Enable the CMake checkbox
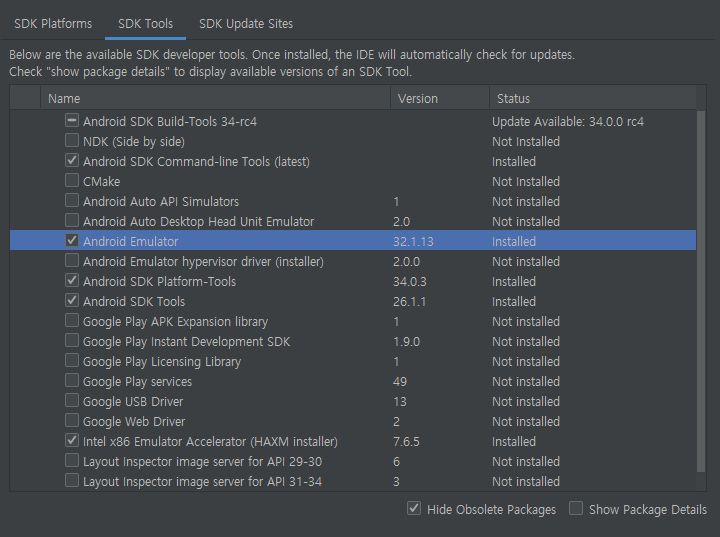Screen dimensions: 720x537 pyautogui.click(x=72, y=180)
